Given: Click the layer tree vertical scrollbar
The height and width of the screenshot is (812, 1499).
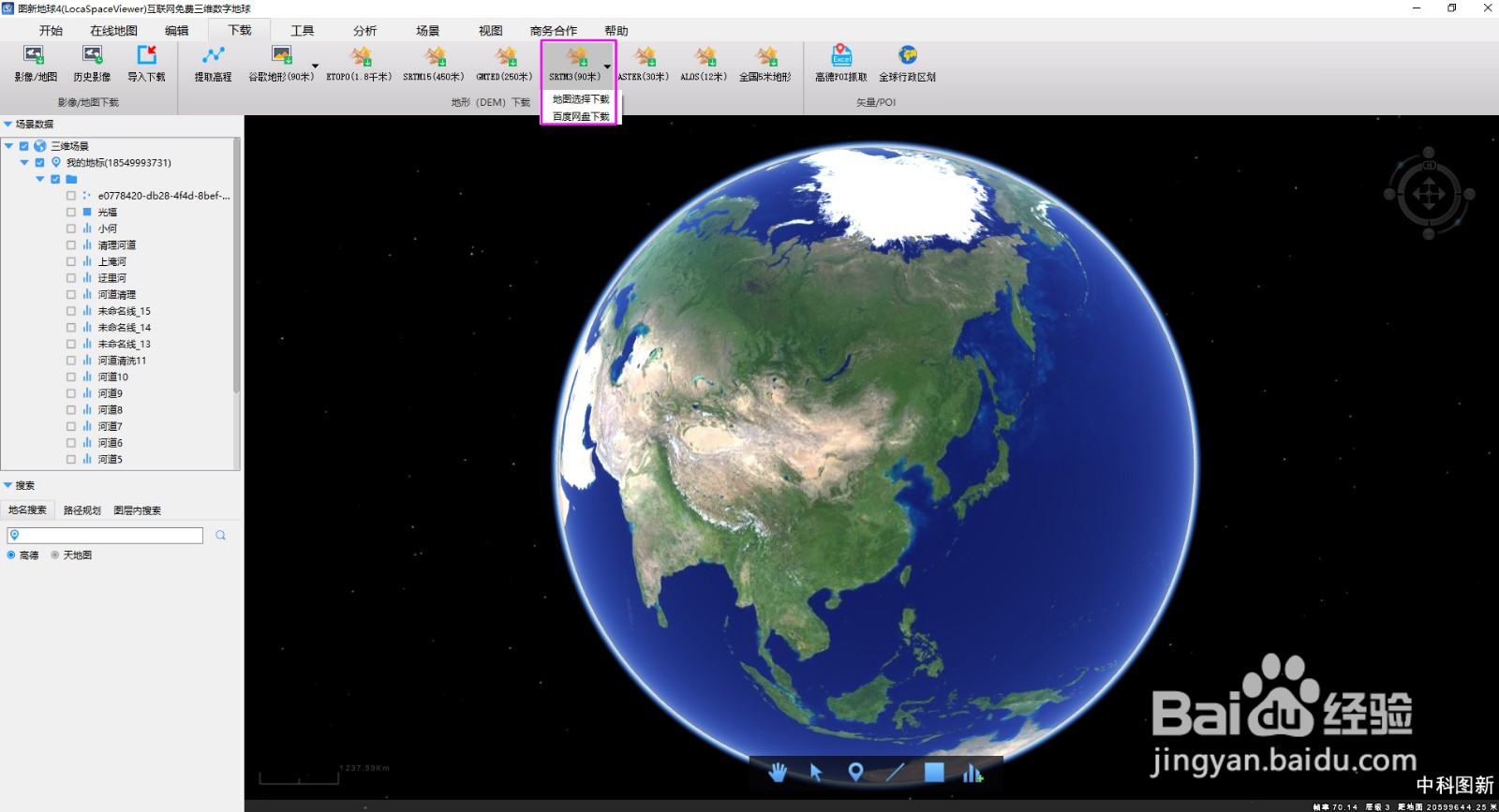Looking at the screenshot, I should point(236,266).
